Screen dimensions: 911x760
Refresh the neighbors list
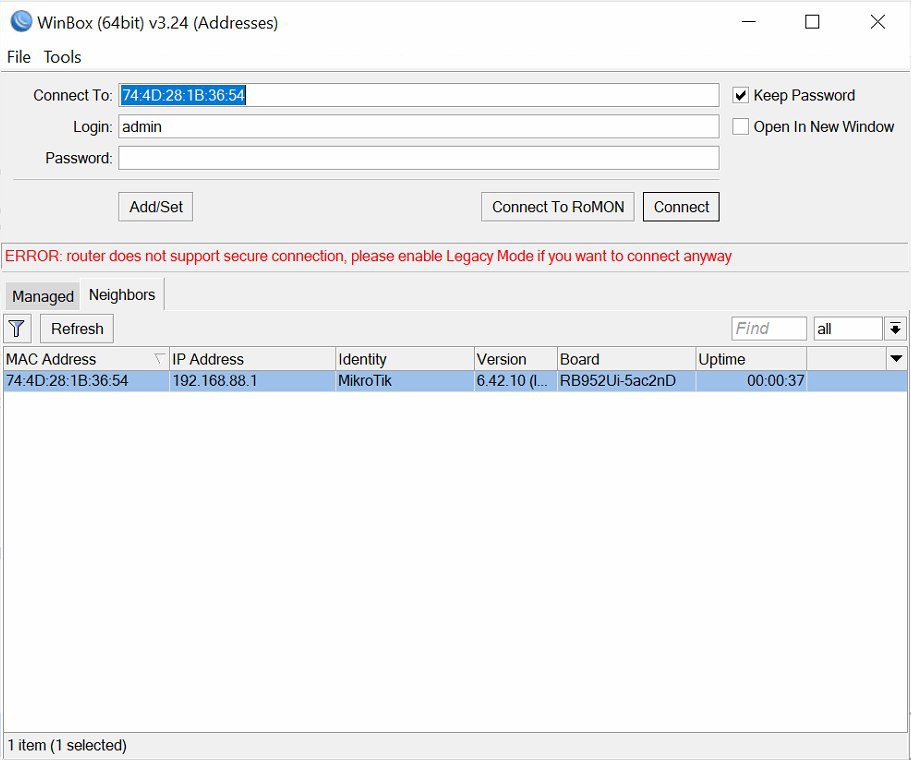[x=77, y=329]
